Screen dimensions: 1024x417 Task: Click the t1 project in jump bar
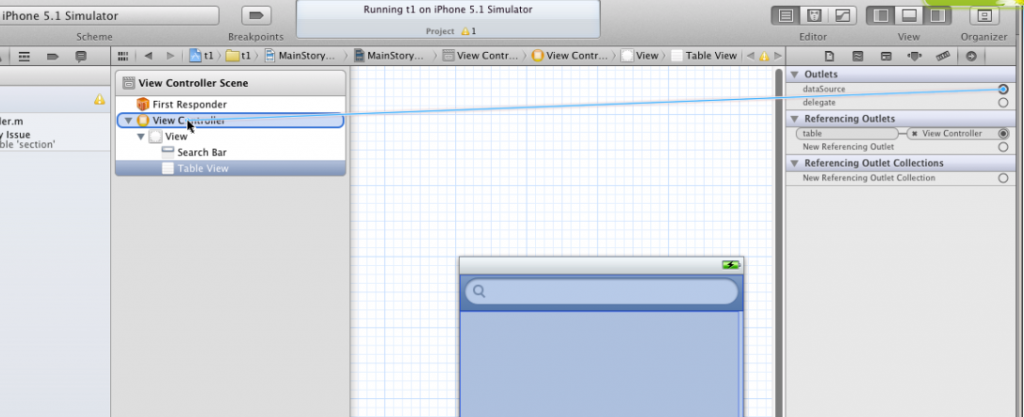(x=201, y=56)
